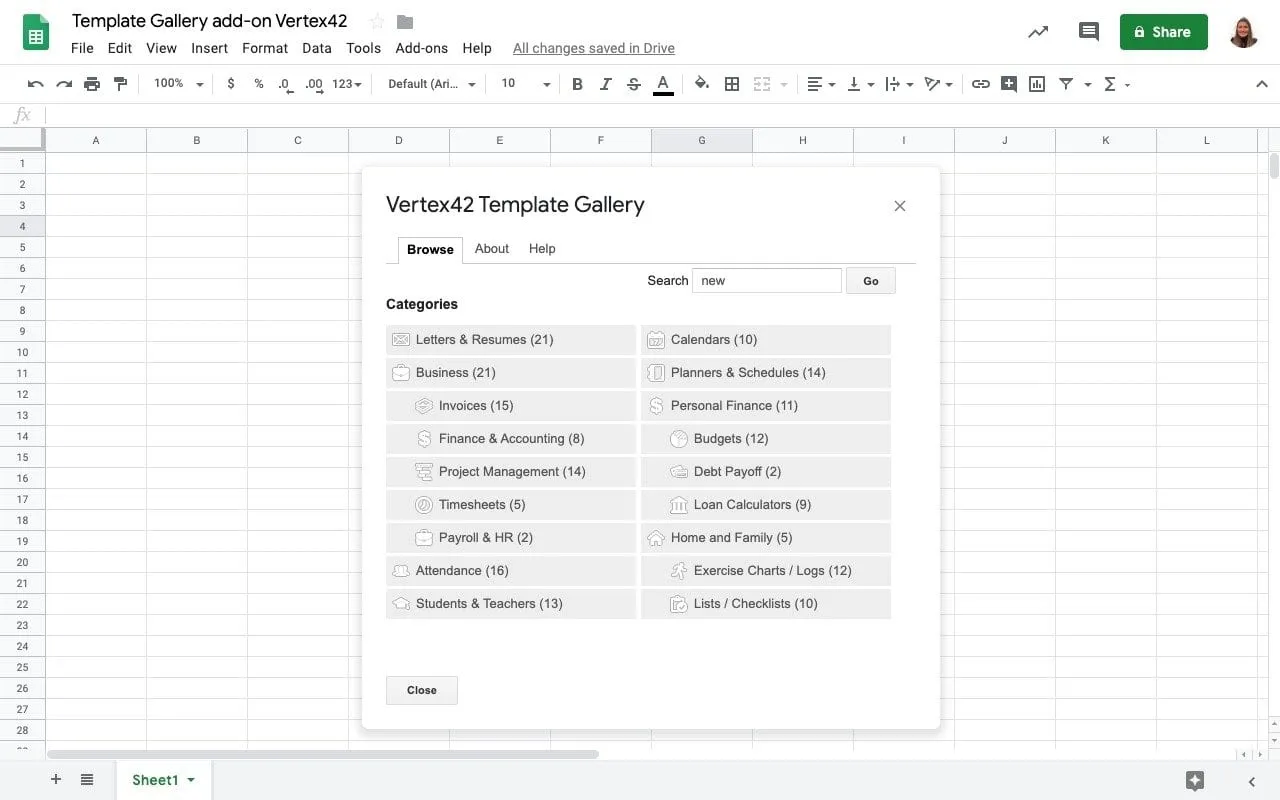This screenshot has height=800, width=1280.
Task: Open the vertical align dropdown
Action: (x=860, y=84)
